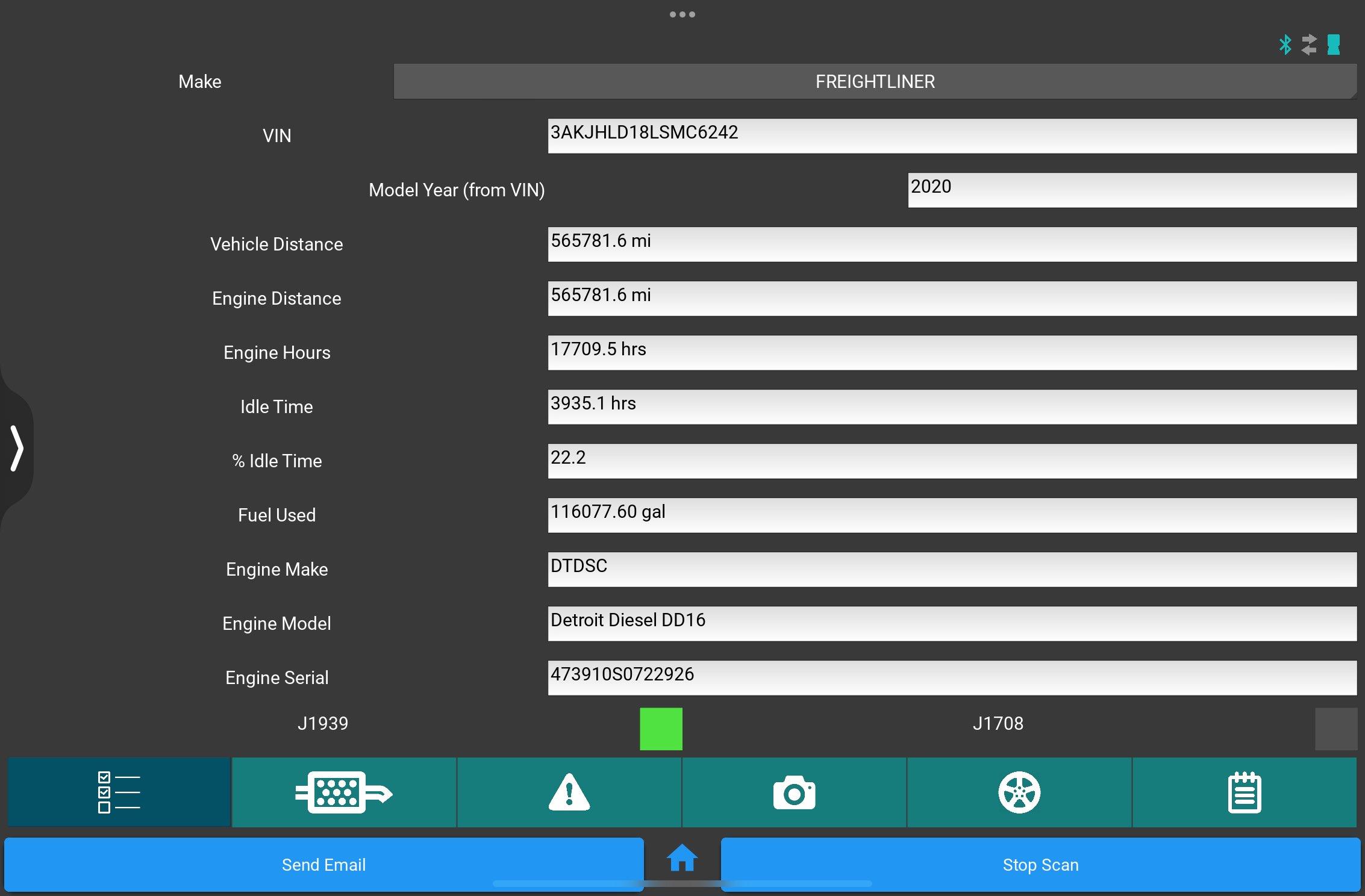1365x896 pixels.
Task: Expand the next screen via arrow
Action: click(15, 447)
